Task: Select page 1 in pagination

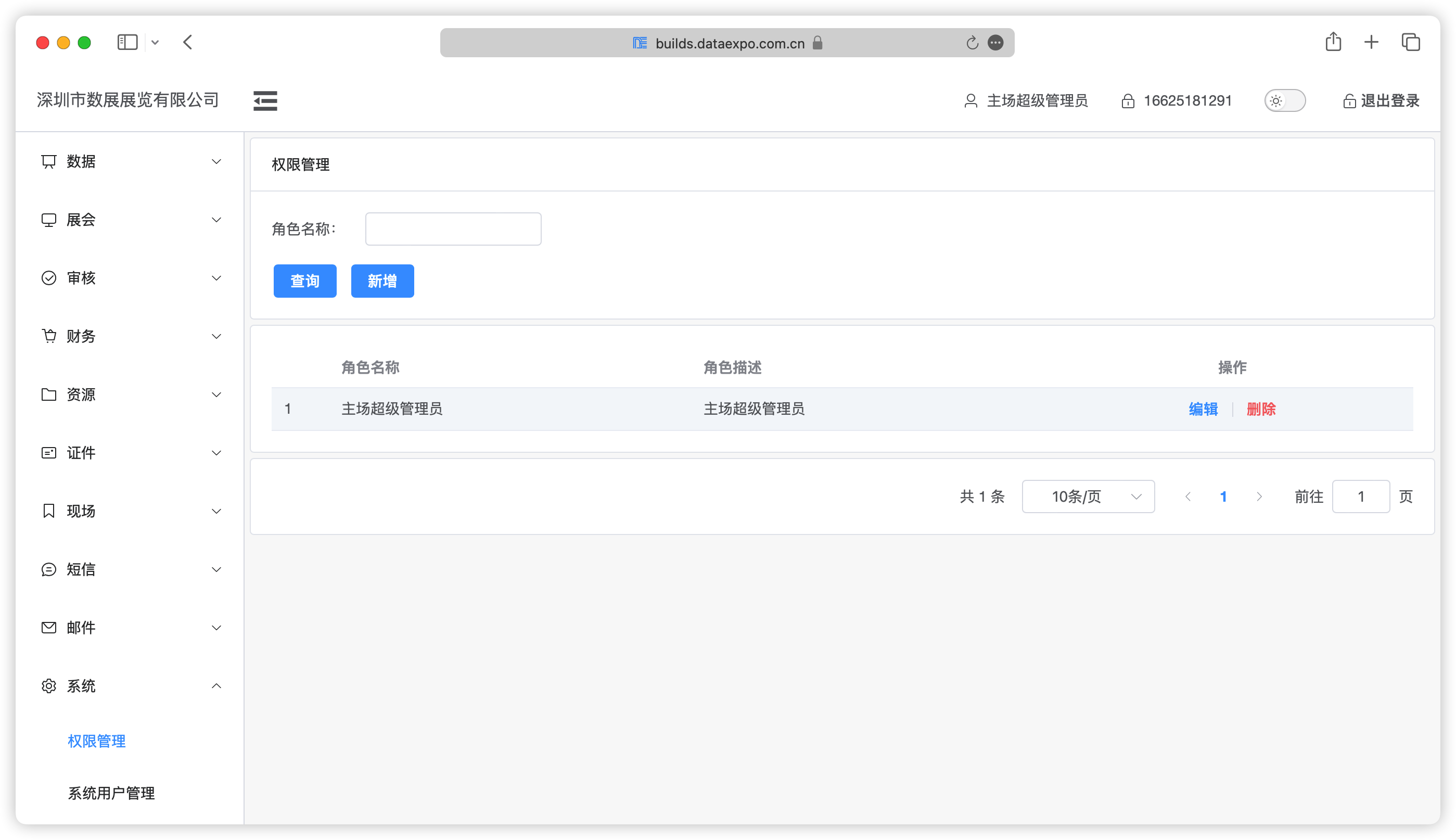Action: (x=1223, y=497)
